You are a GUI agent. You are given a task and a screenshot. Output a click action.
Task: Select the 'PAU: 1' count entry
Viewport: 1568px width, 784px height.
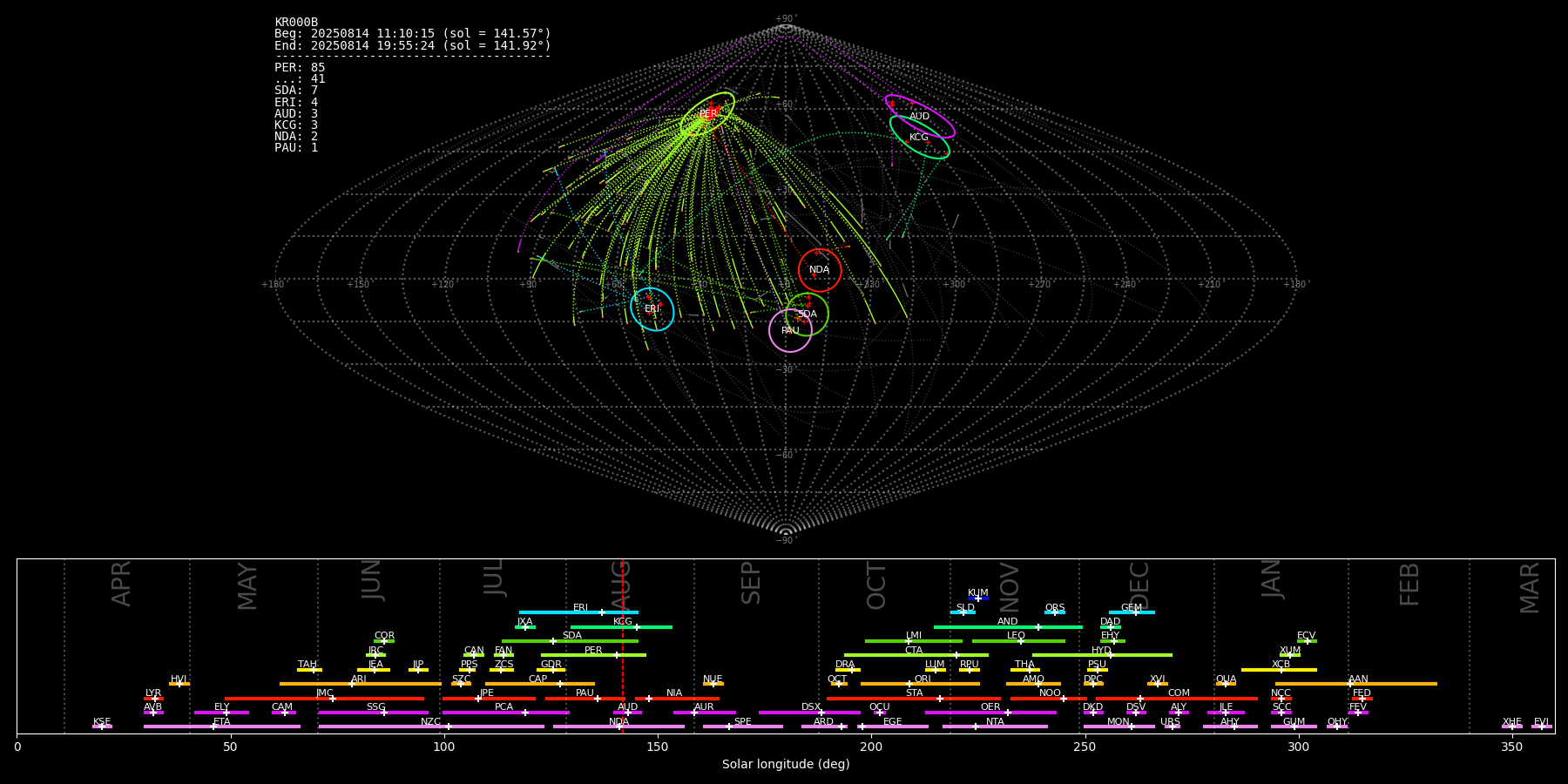[x=296, y=147]
